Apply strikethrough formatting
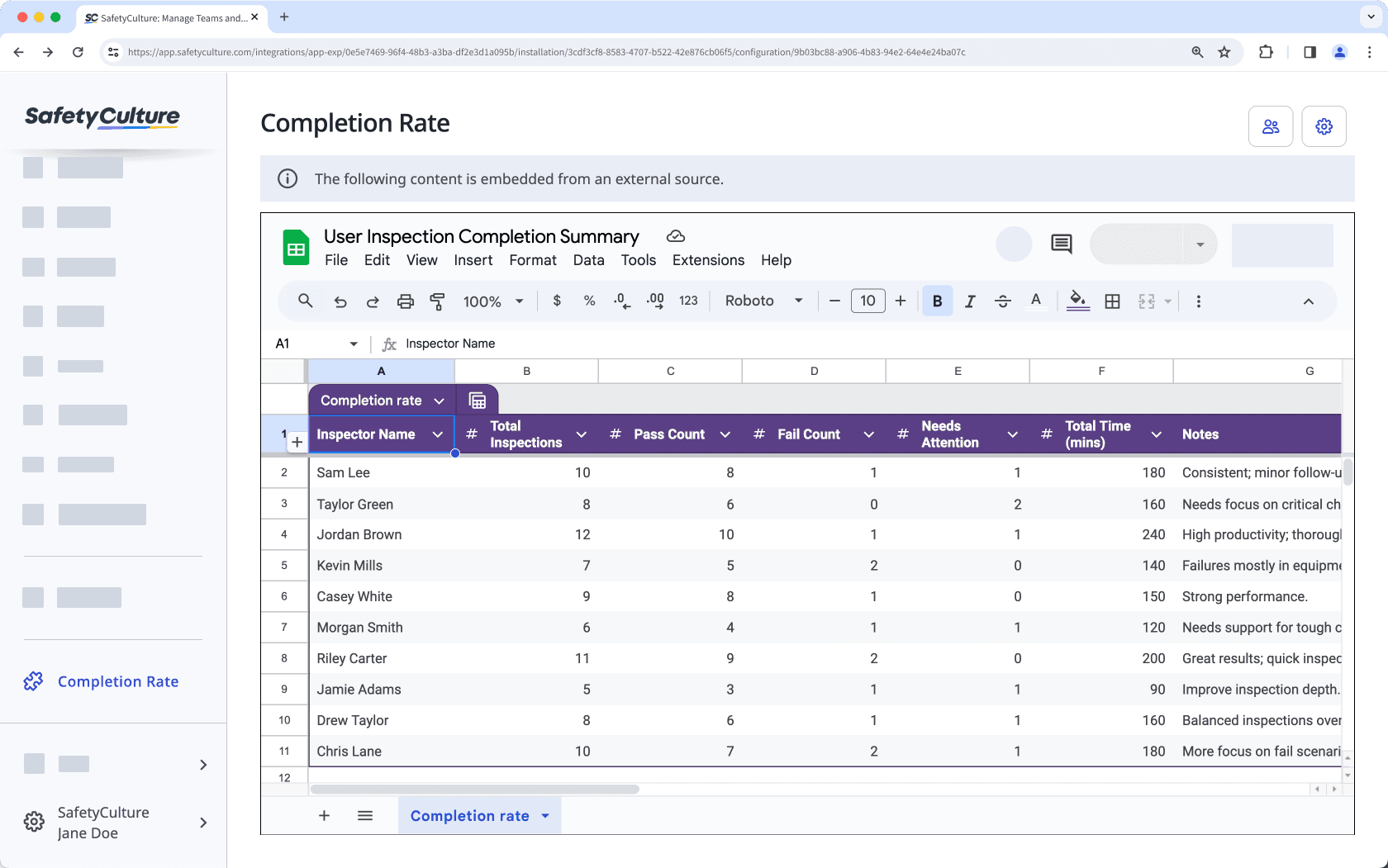Screen dimensions: 1388x868 [1003, 301]
